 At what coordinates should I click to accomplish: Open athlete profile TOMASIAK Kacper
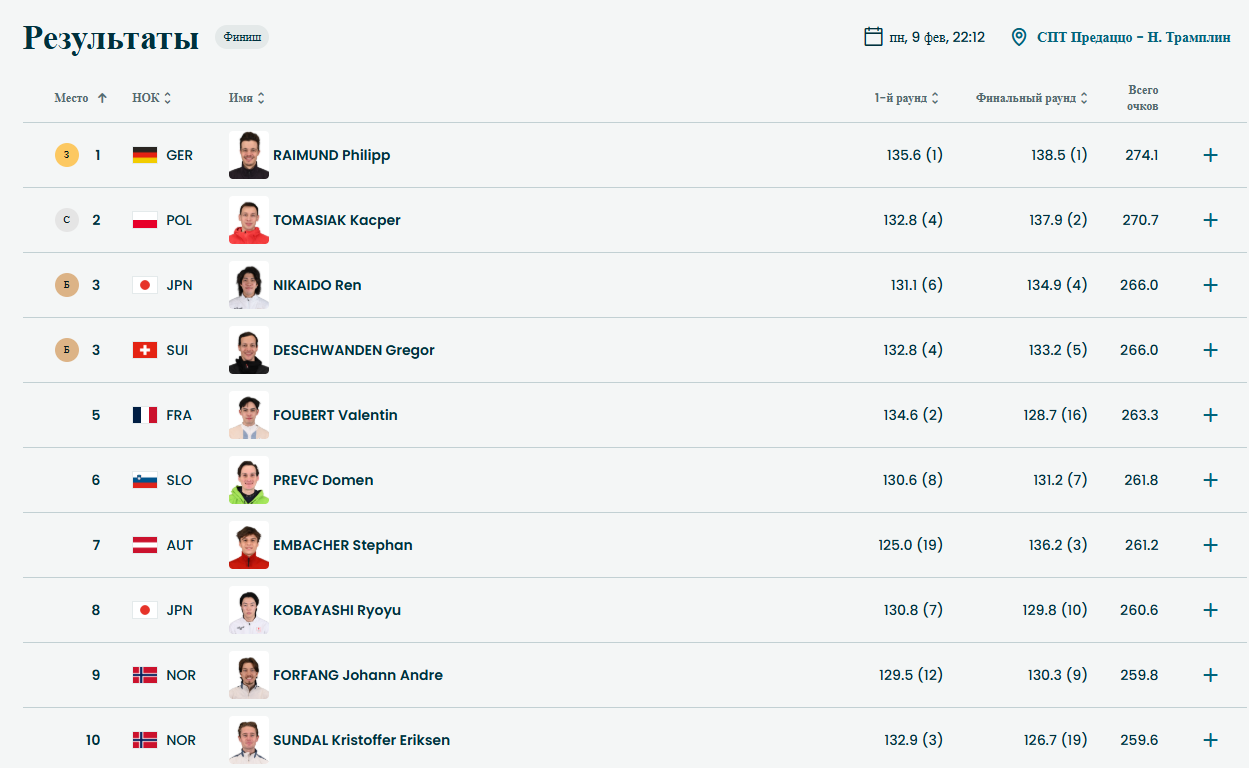[336, 220]
